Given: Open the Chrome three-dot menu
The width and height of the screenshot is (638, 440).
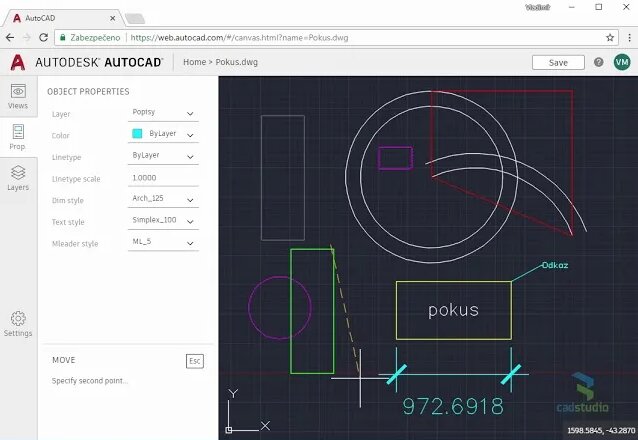Looking at the screenshot, I should tap(629, 38).
